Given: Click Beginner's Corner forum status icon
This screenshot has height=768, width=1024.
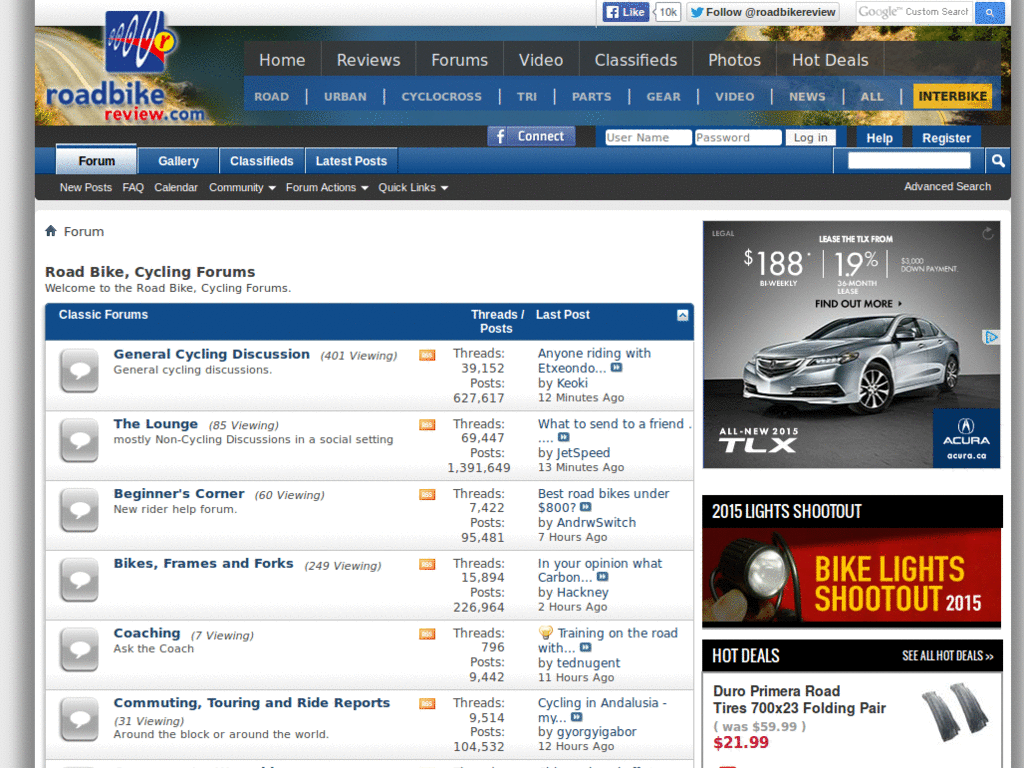Looking at the screenshot, I should (79, 510).
